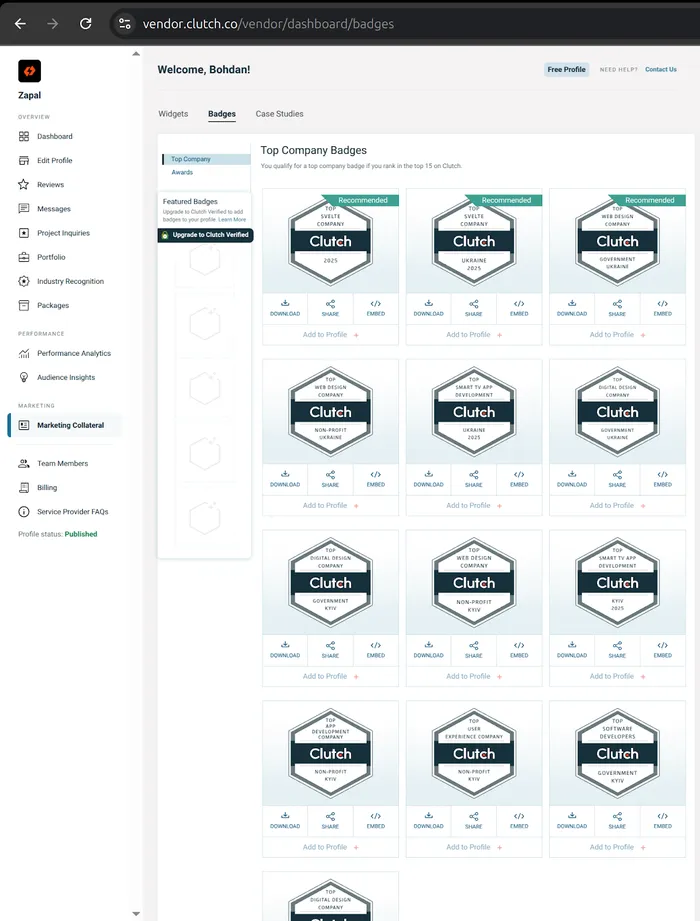This screenshot has width=700, height=921.
Task: Add Top Svelte Company 2025 badge to profile
Action: [331, 335]
